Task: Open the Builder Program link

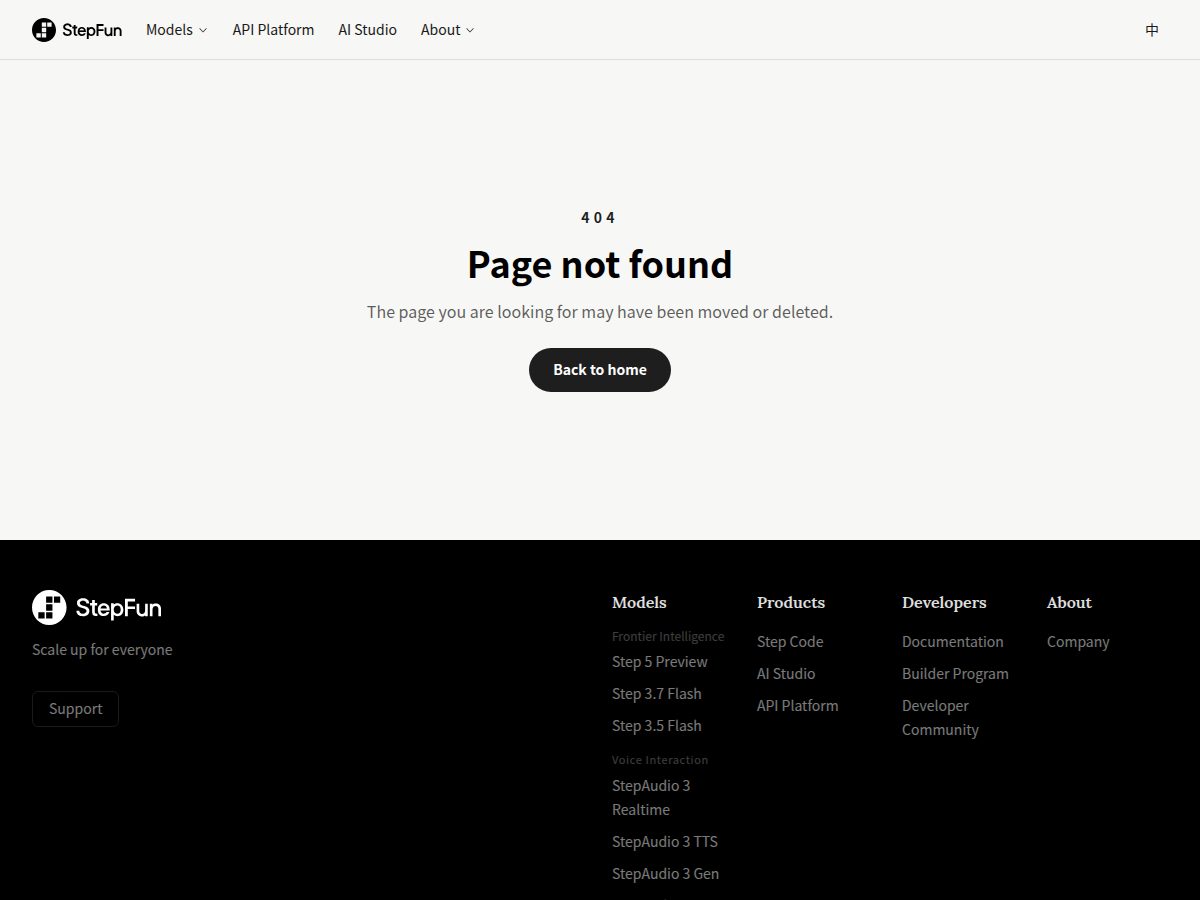Action: (955, 674)
